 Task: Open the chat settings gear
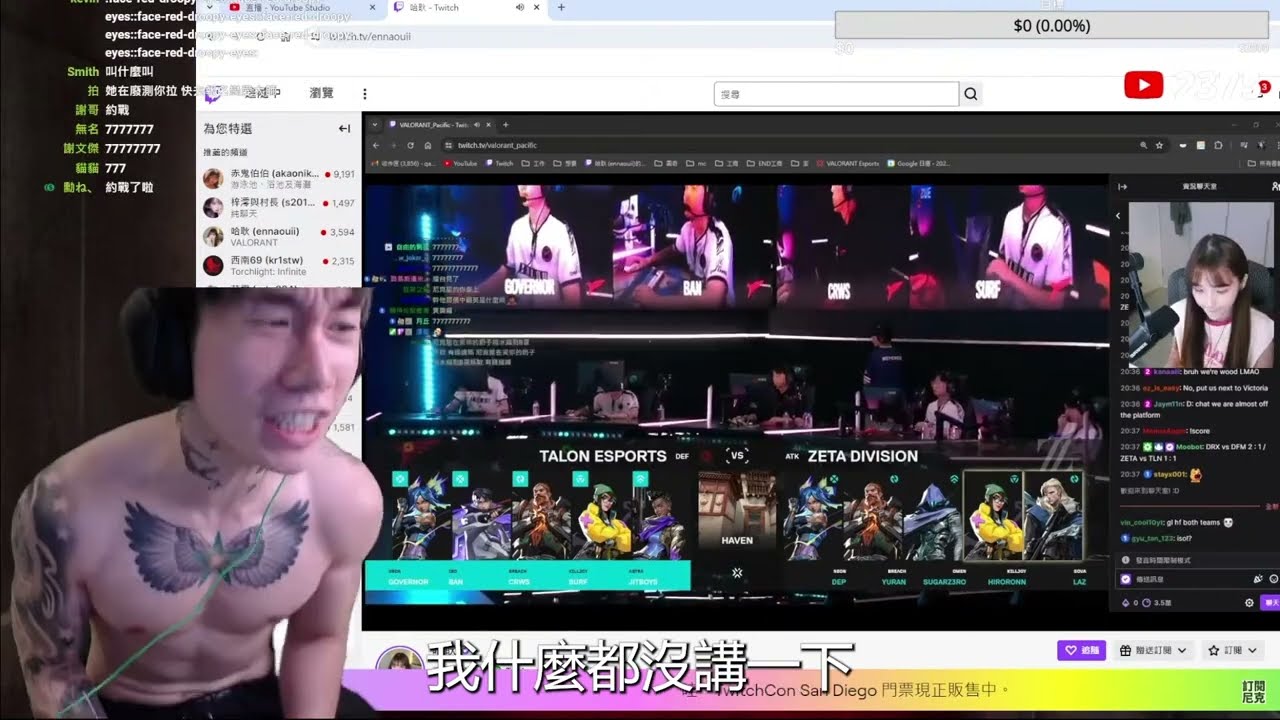(1249, 602)
